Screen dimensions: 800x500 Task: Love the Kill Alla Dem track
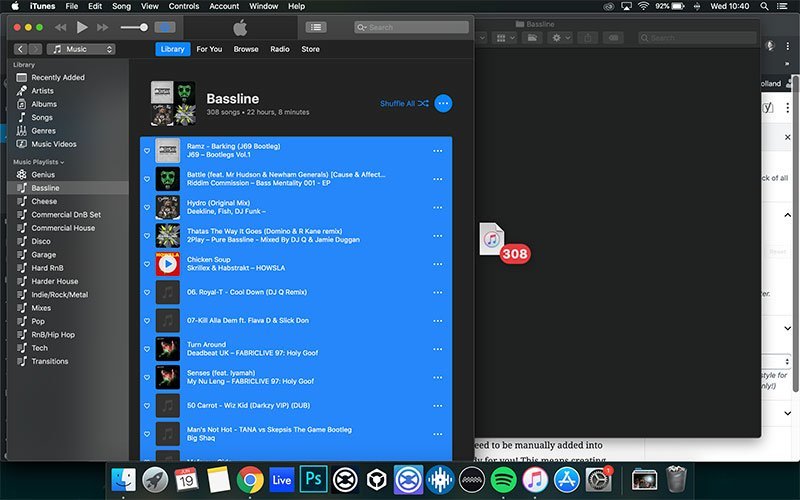[147, 321]
